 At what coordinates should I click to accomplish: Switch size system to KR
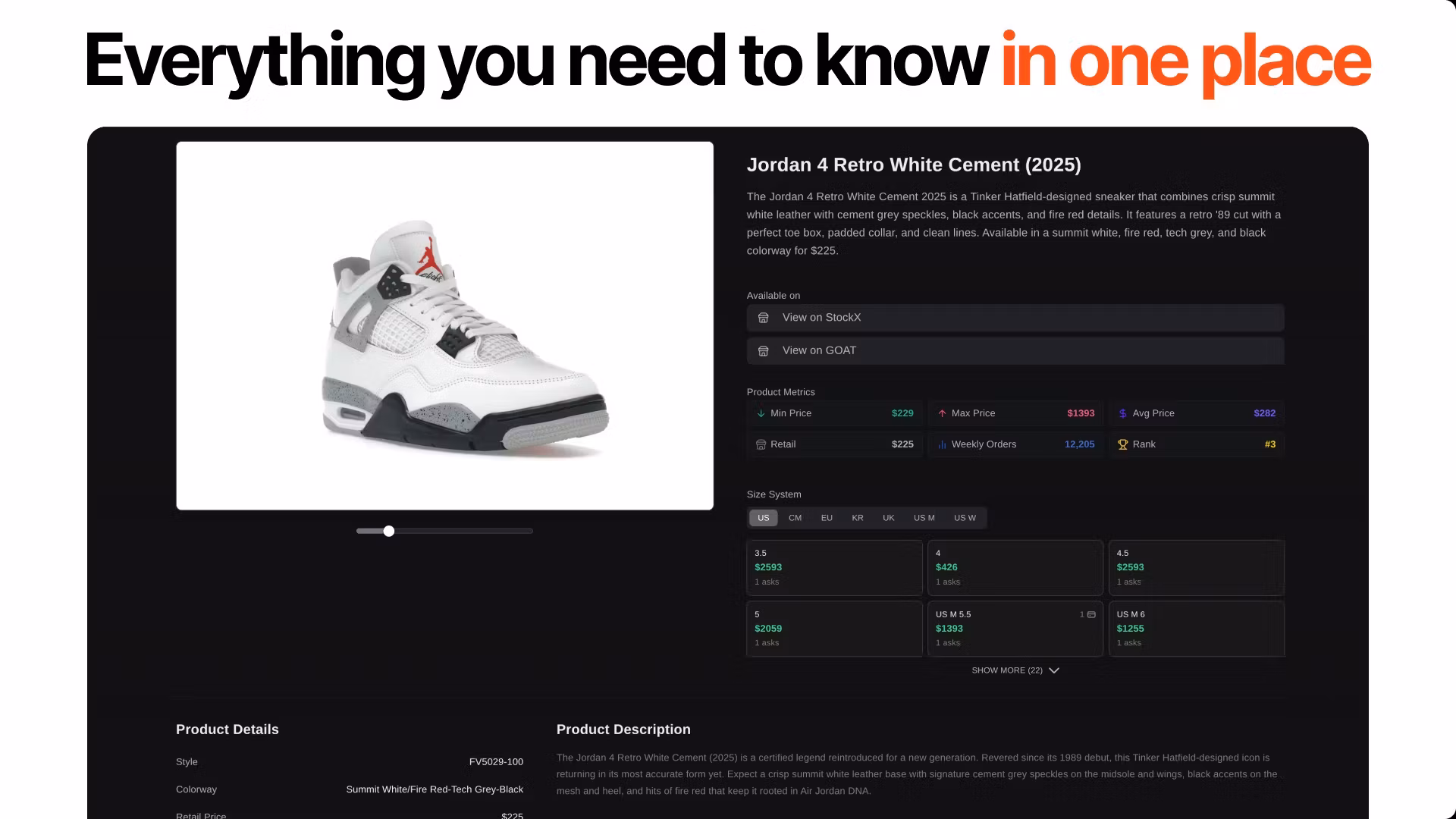[x=858, y=518]
